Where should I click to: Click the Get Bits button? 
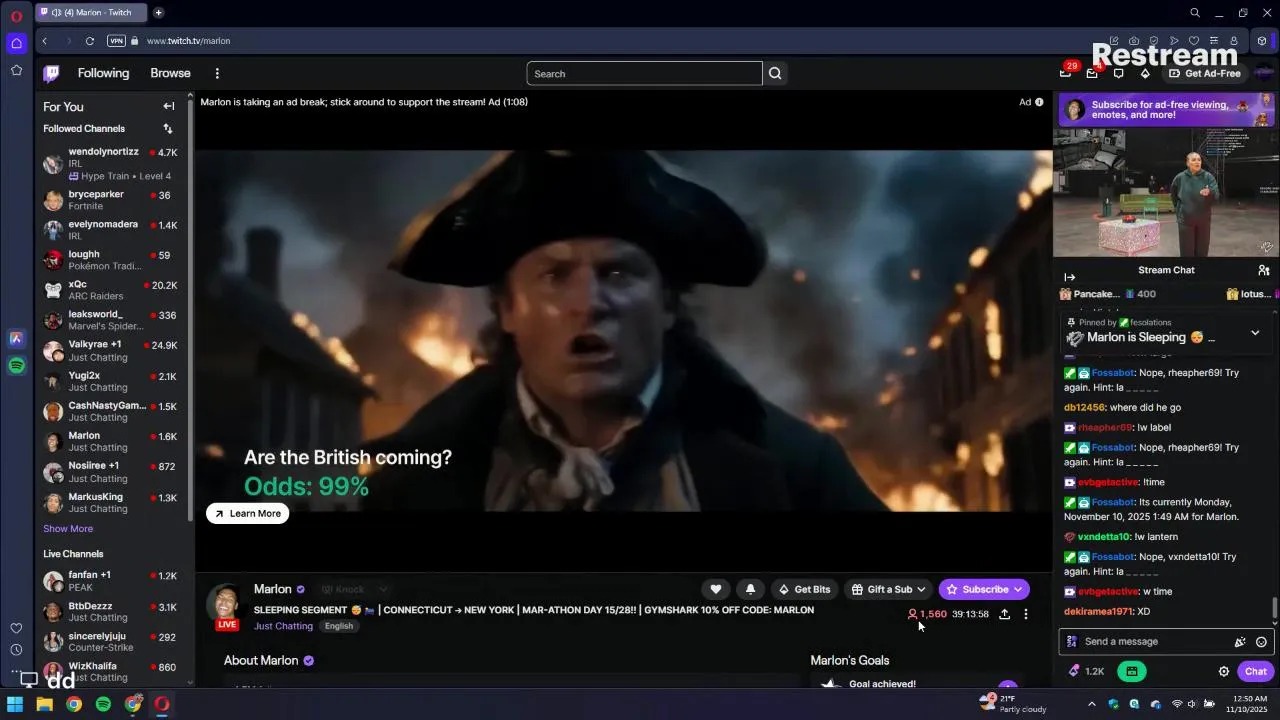804,589
